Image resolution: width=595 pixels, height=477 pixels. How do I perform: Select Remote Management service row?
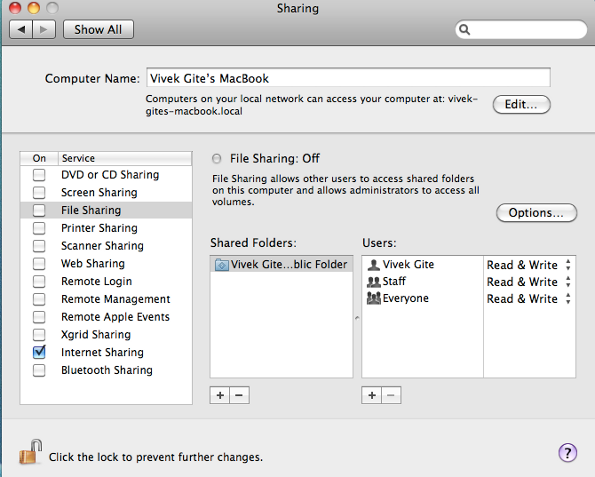pyautogui.click(x=106, y=299)
